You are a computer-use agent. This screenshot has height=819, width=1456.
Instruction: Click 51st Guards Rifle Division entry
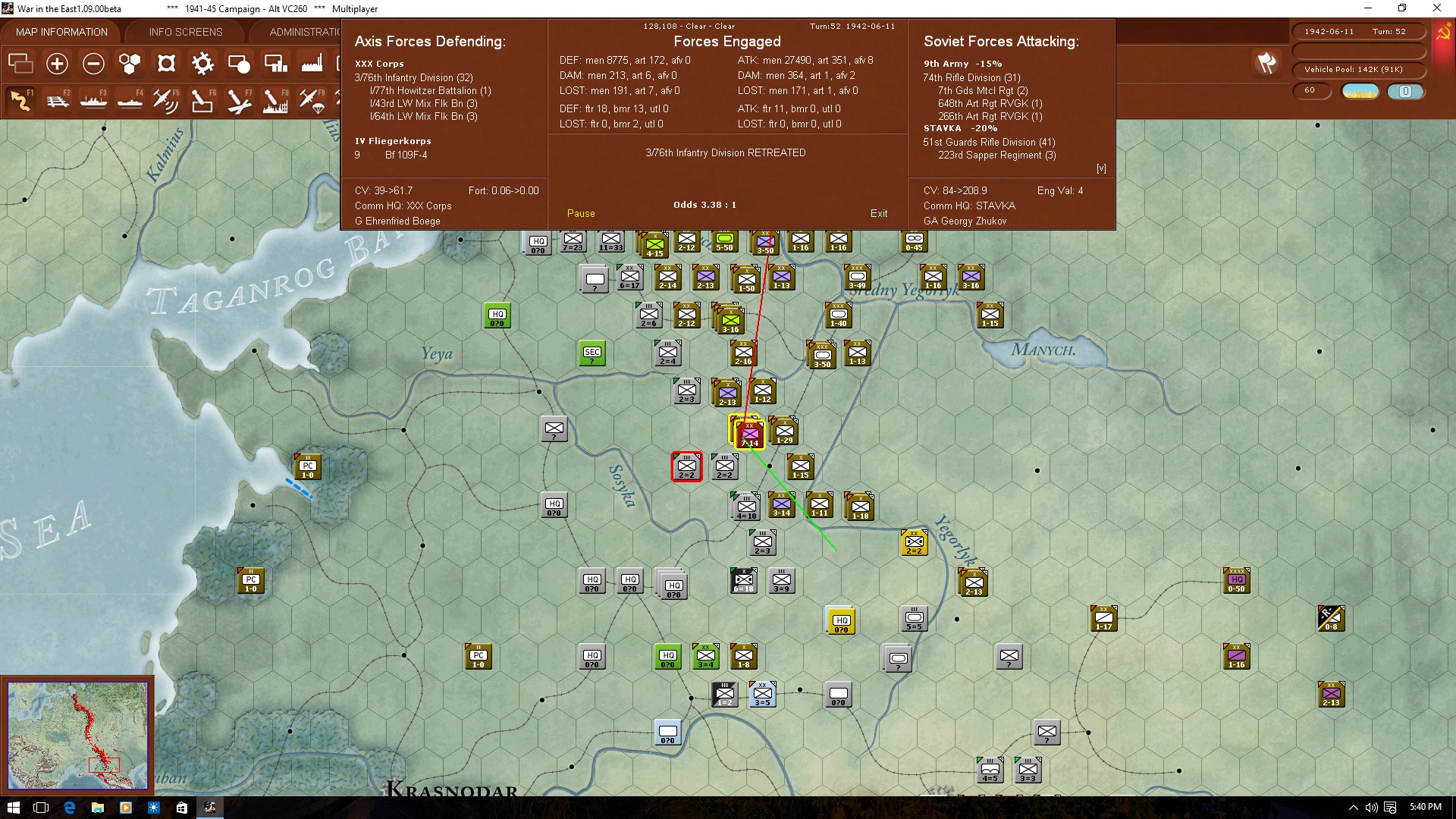(989, 143)
